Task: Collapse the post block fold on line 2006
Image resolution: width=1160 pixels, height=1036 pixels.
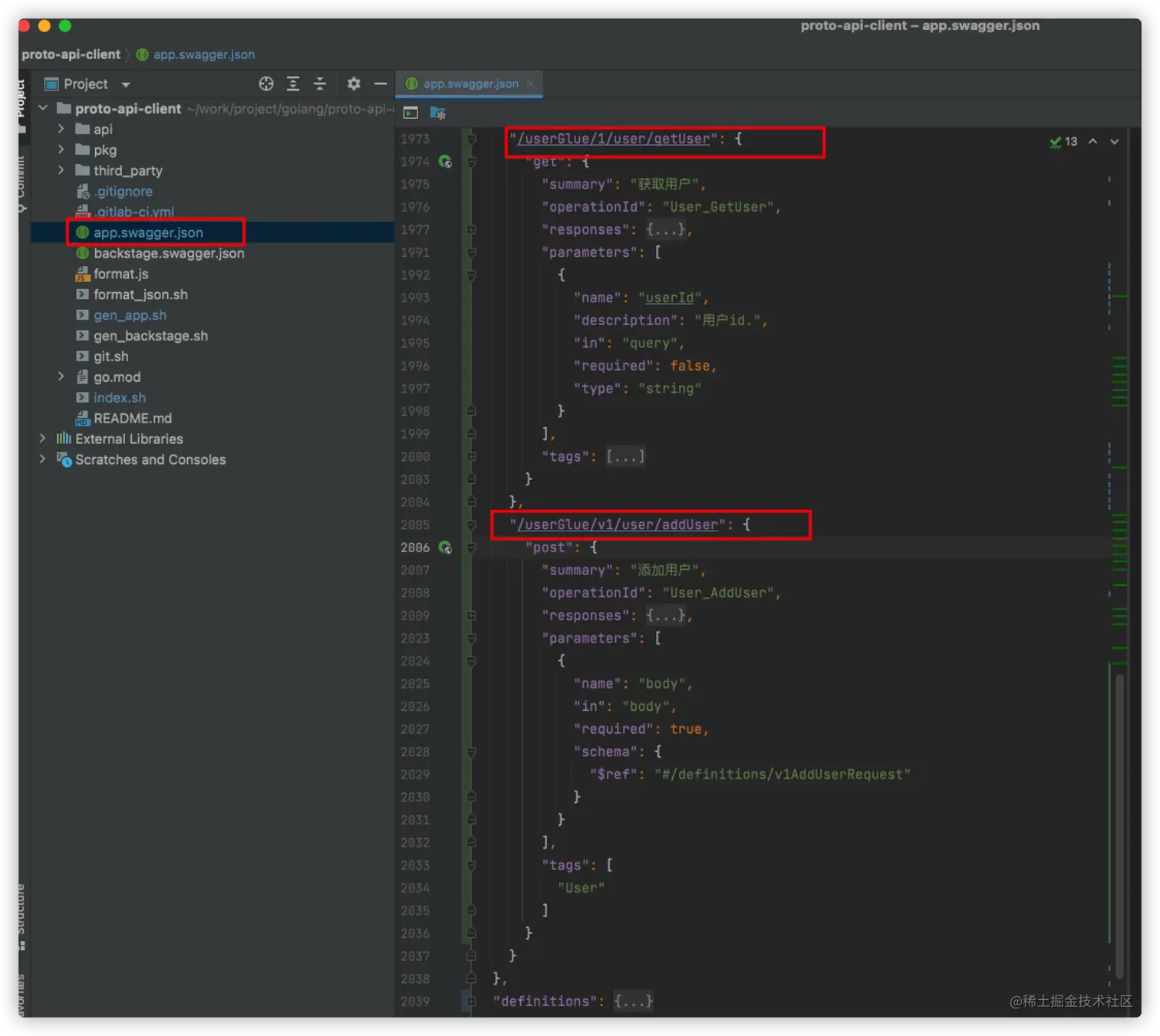Action: tap(472, 548)
